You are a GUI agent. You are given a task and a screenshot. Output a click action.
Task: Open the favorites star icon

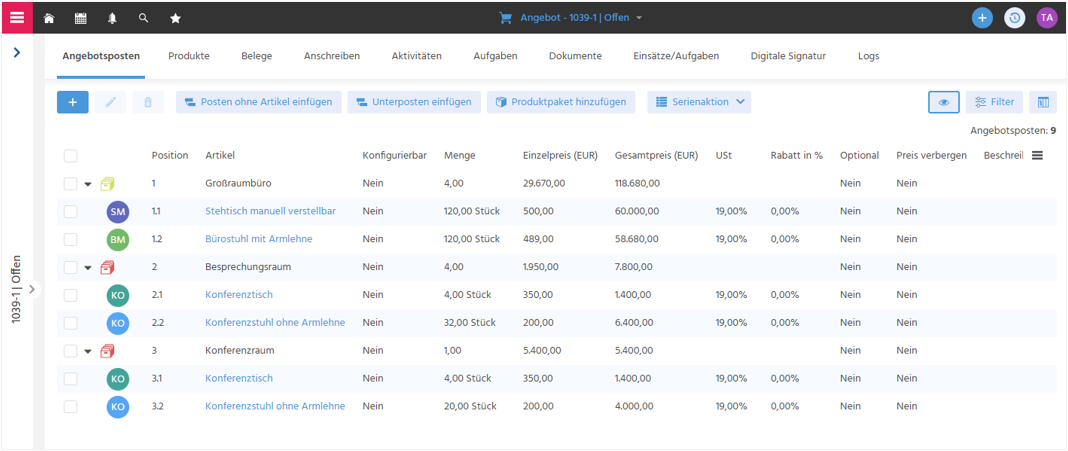175,18
